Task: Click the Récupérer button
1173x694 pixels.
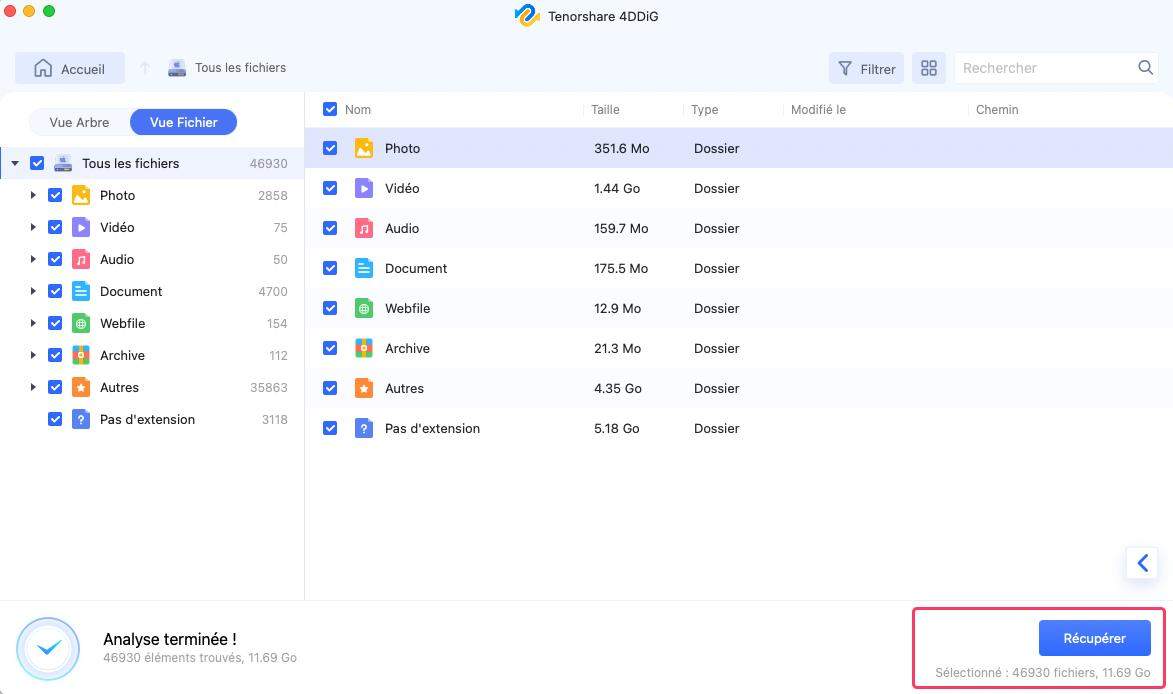Action: 1094,637
